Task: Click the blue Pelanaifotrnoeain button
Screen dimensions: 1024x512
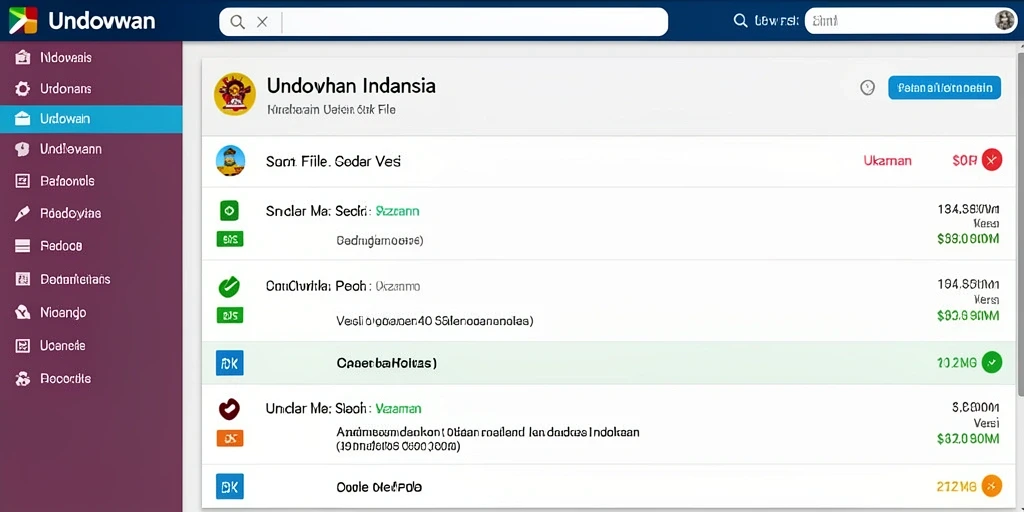Action: (944, 88)
